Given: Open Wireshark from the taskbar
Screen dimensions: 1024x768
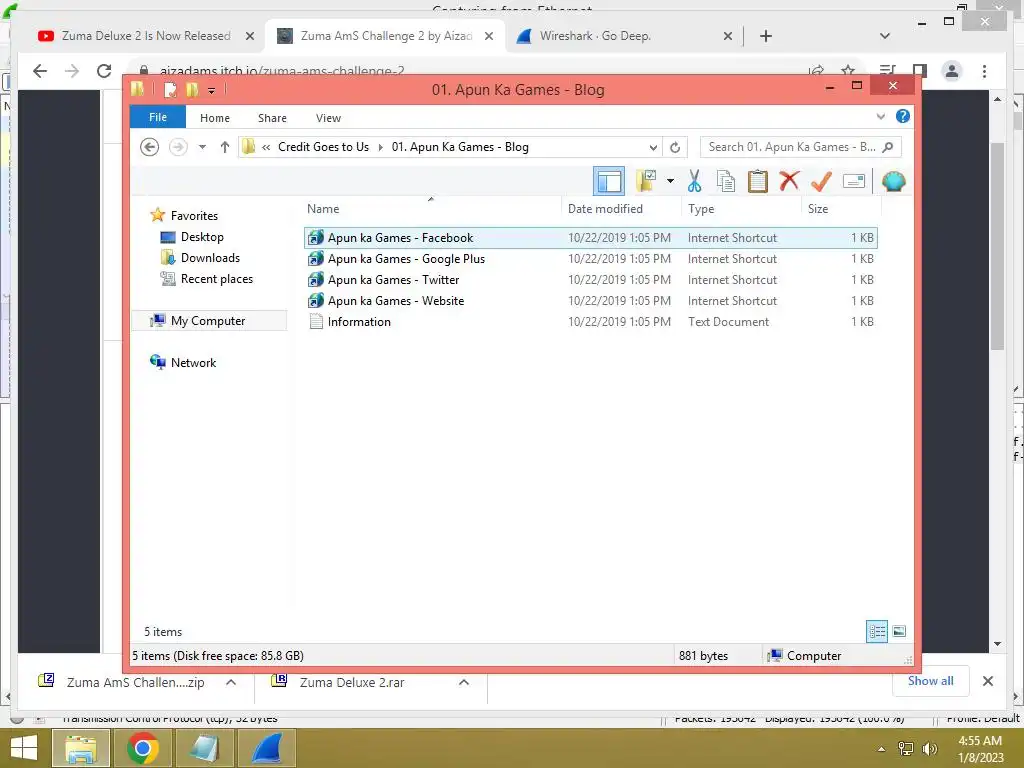Looking at the screenshot, I should click(x=266, y=748).
